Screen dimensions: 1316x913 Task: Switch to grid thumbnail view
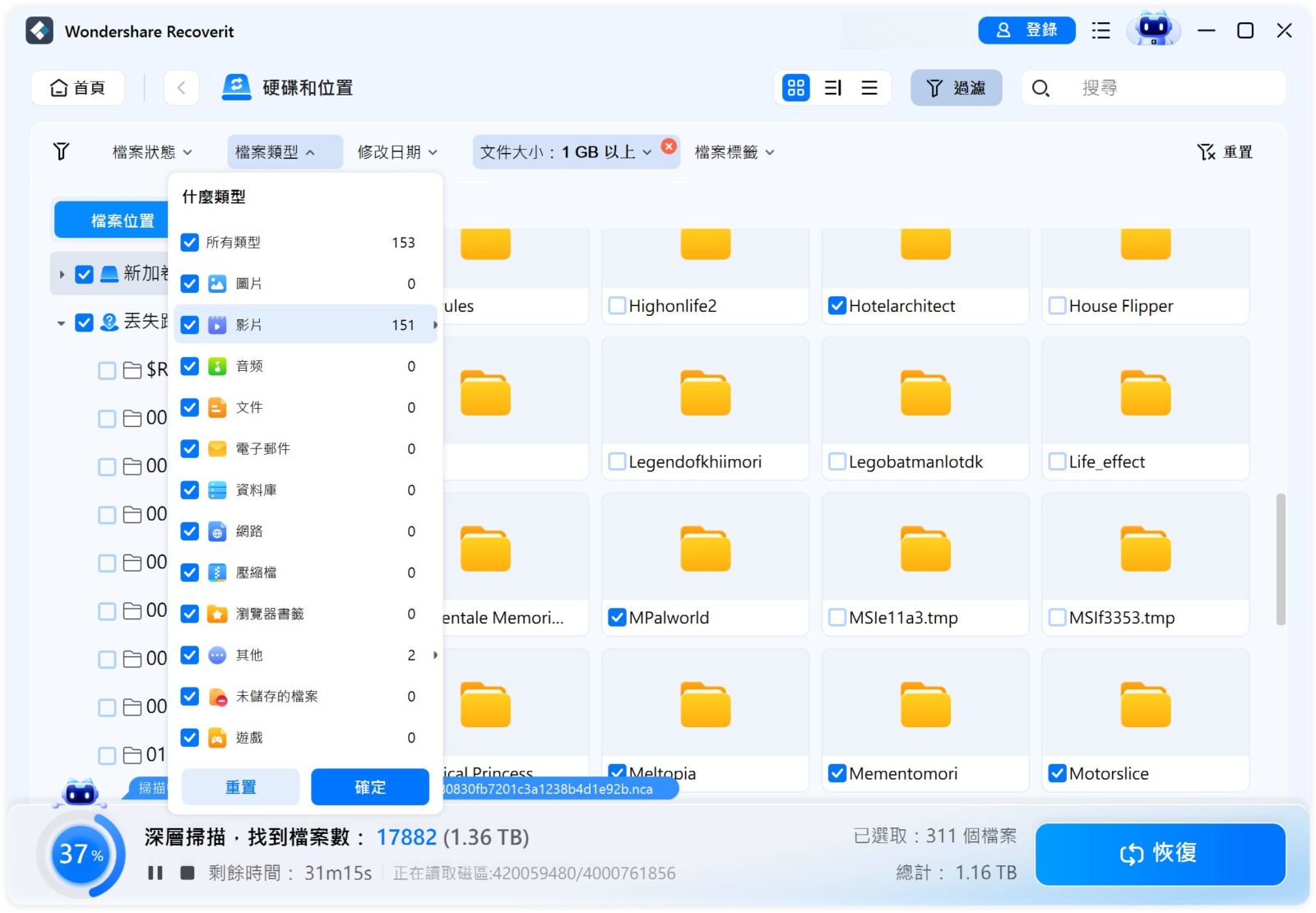(x=795, y=88)
